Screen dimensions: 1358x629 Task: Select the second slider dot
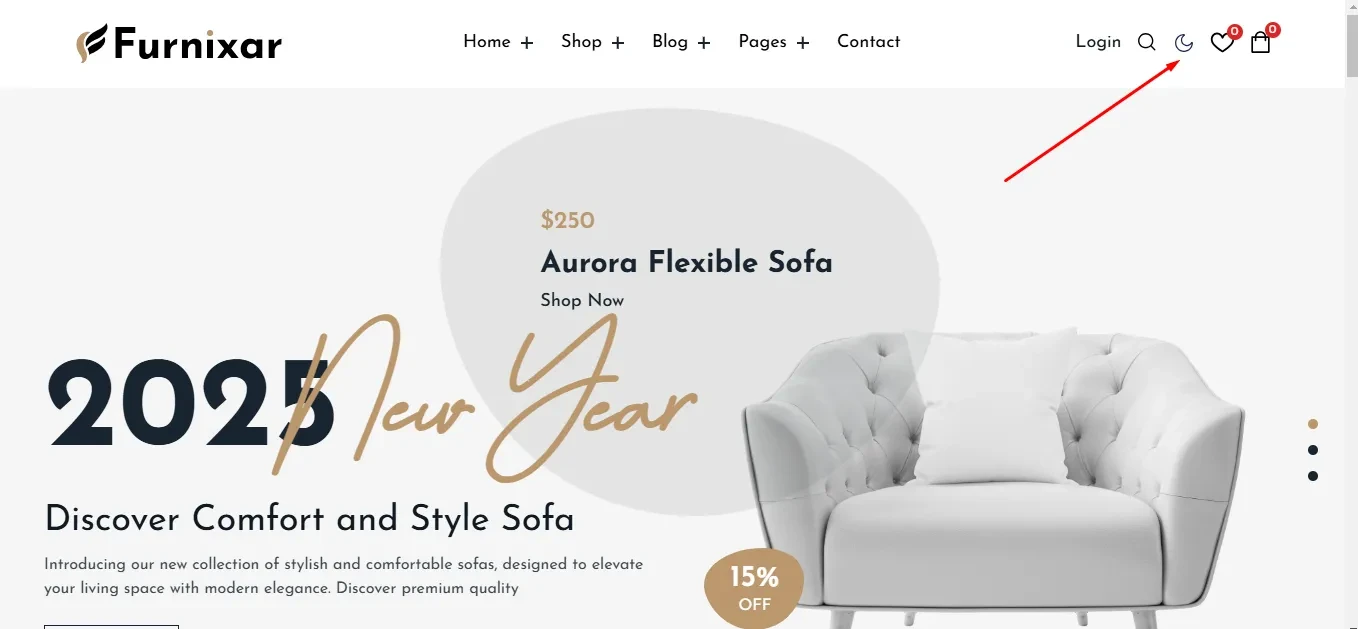[x=1313, y=450]
